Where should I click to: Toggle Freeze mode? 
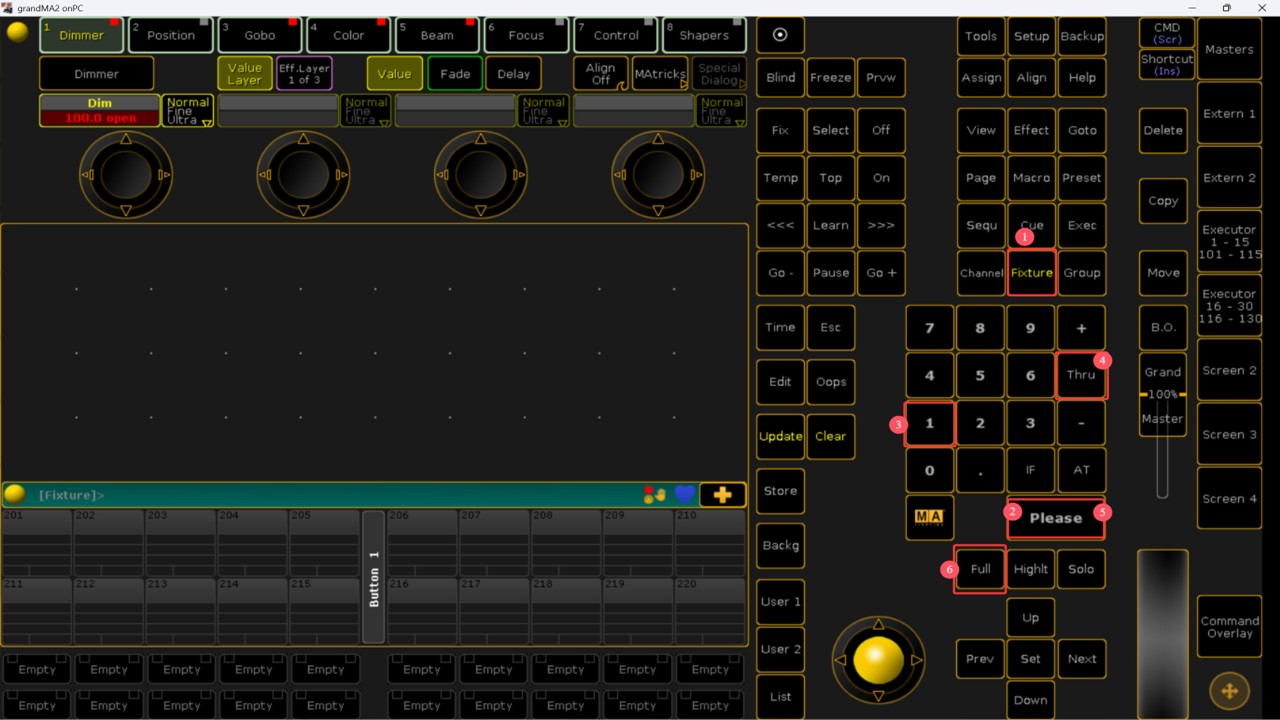[x=830, y=77]
